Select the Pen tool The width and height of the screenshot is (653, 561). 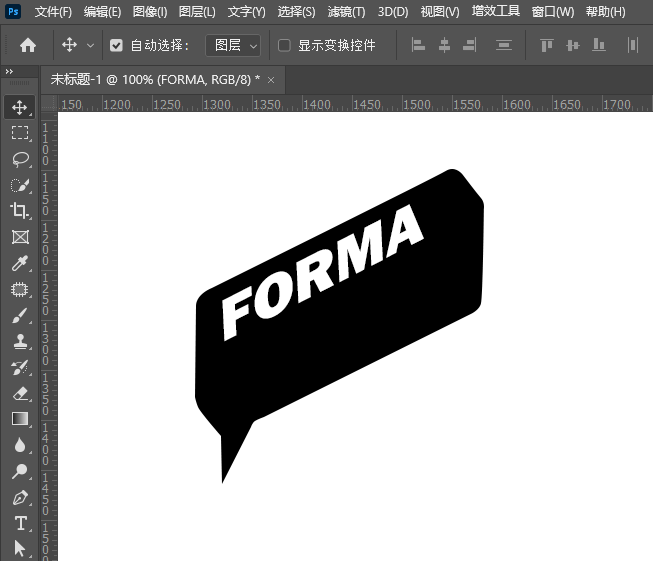click(20, 497)
